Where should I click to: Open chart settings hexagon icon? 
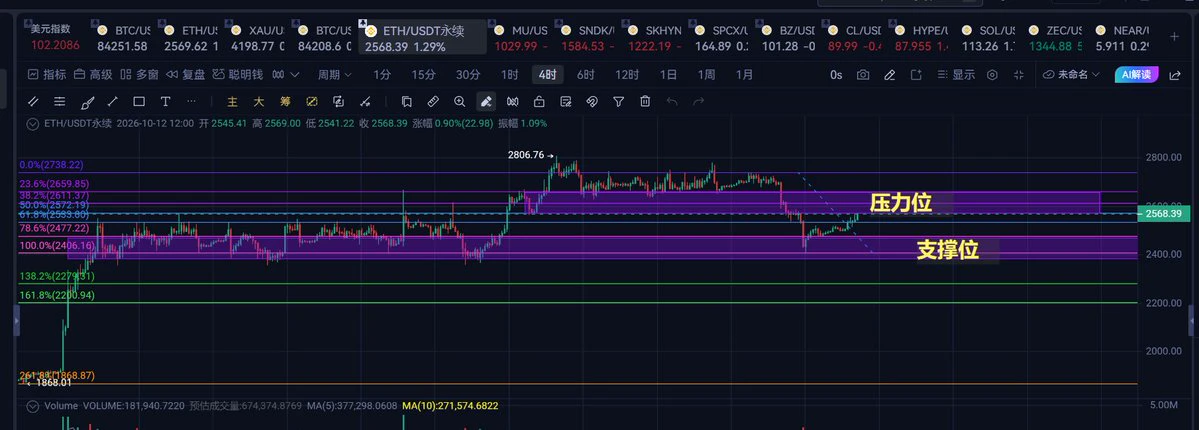click(993, 75)
